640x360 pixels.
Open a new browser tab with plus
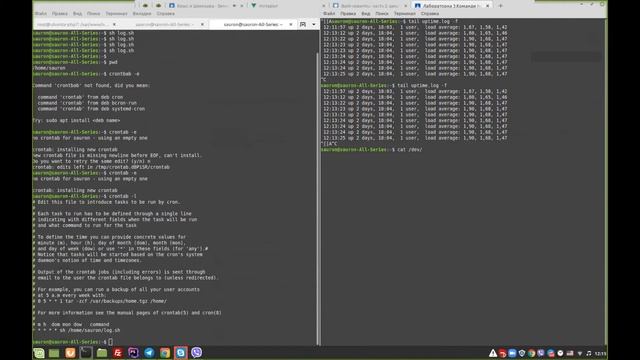point(501,6)
